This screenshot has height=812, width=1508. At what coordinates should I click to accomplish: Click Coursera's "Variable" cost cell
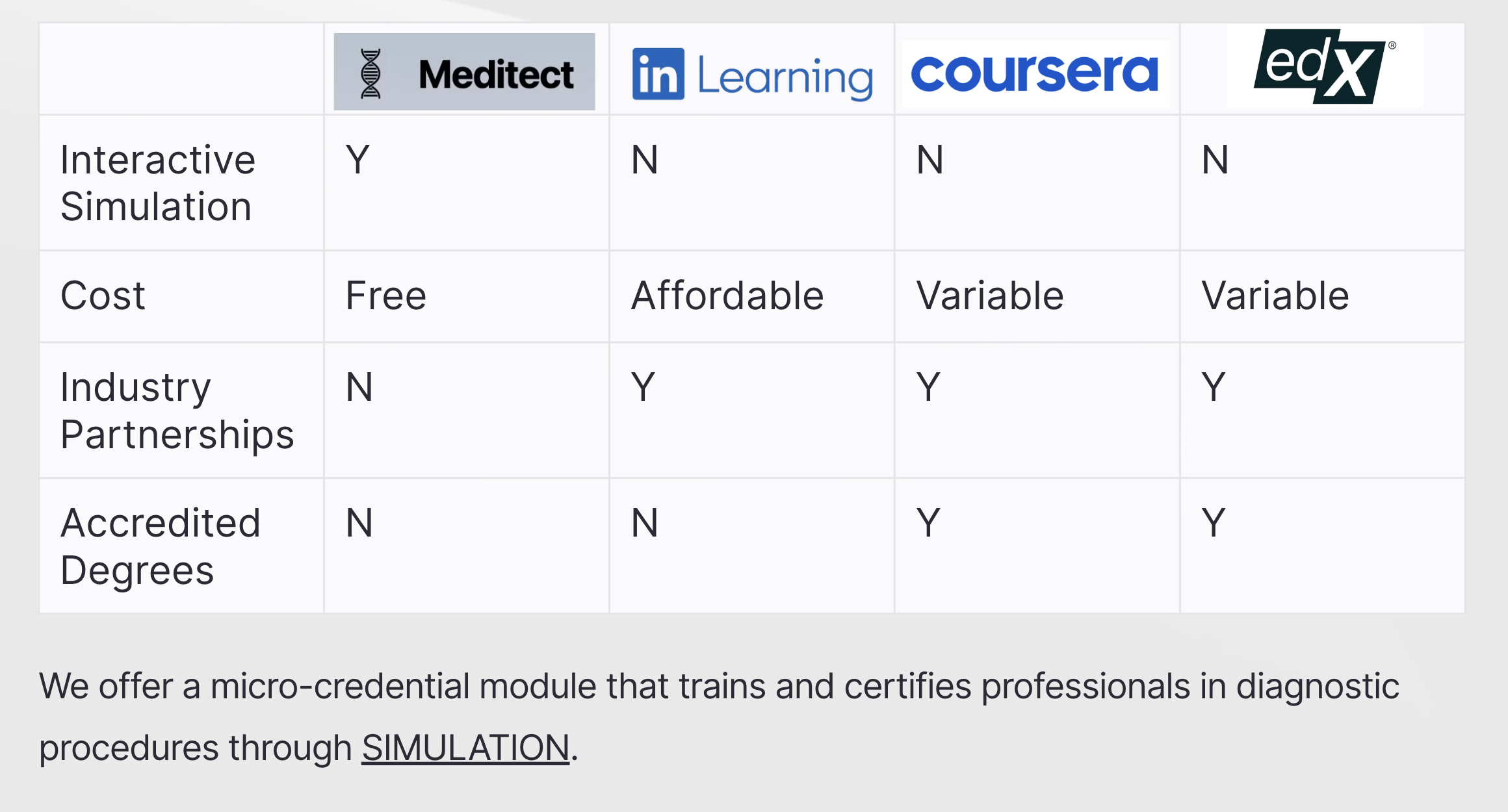click(x=990, y=296)
